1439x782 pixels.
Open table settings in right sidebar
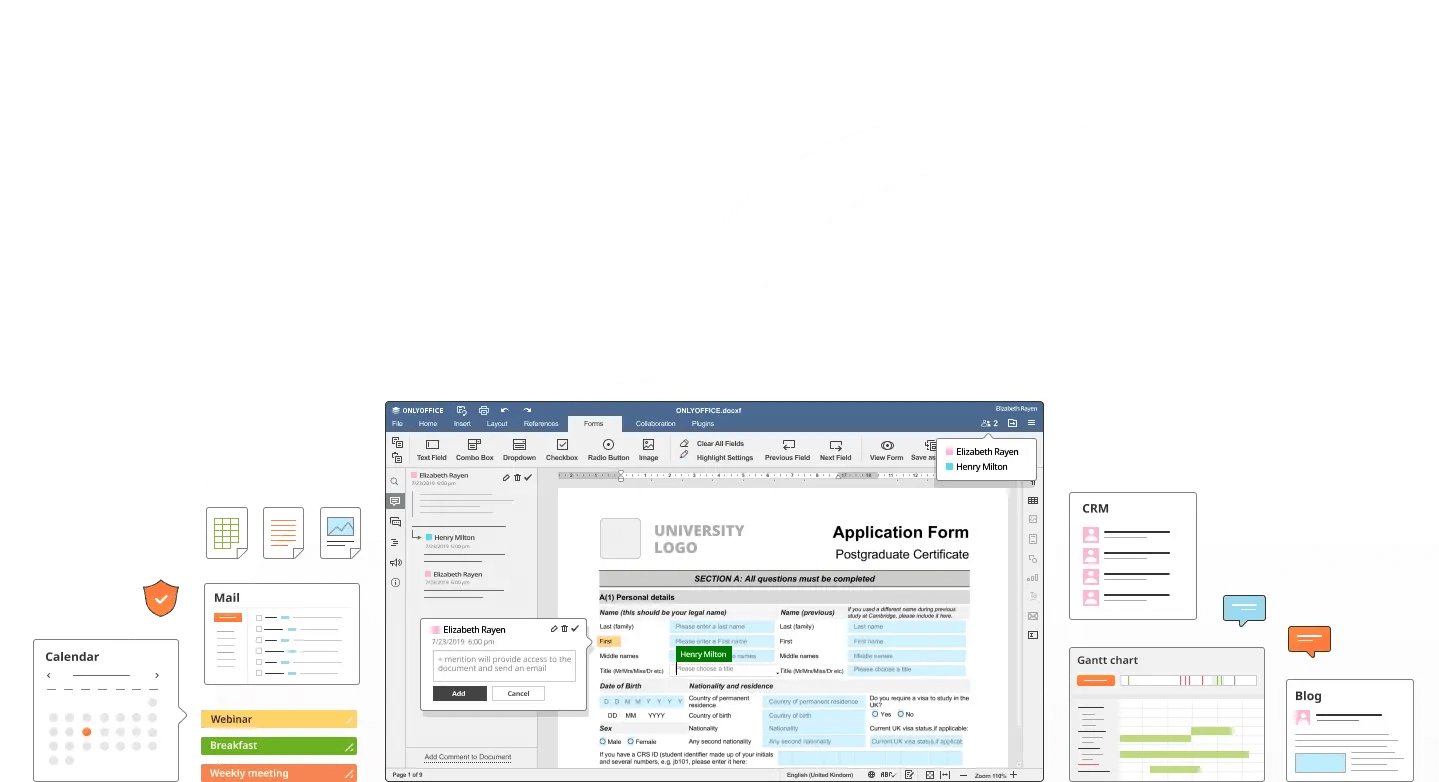(1033, 500)
